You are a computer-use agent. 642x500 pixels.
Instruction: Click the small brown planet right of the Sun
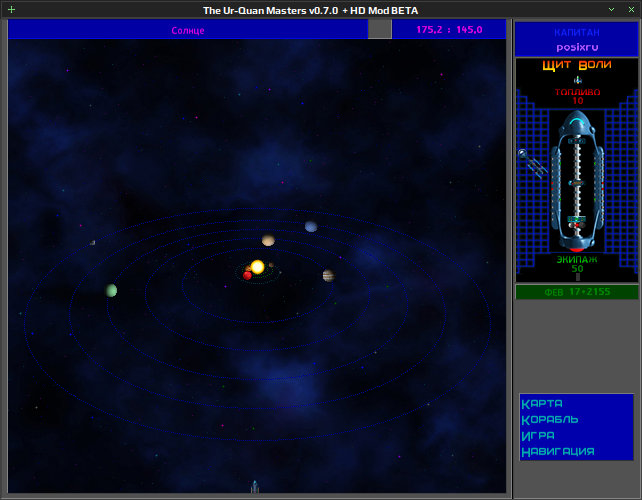[271, 265]
